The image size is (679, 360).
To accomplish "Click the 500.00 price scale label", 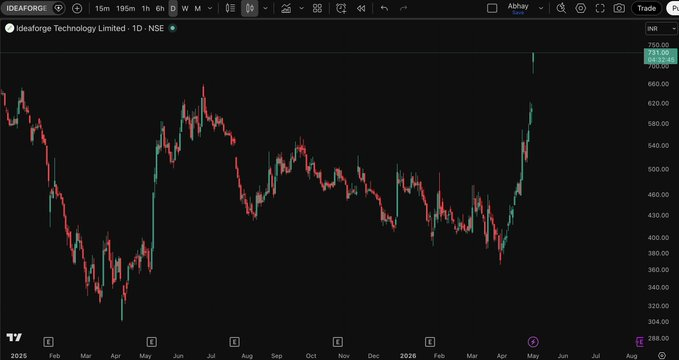I will click(x=659, y=169).
